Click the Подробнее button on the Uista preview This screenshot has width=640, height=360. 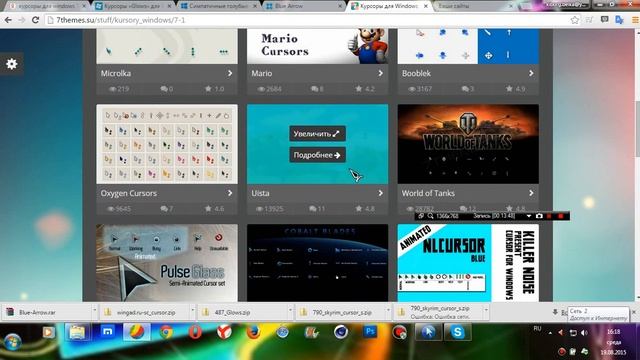coord(317,155)
